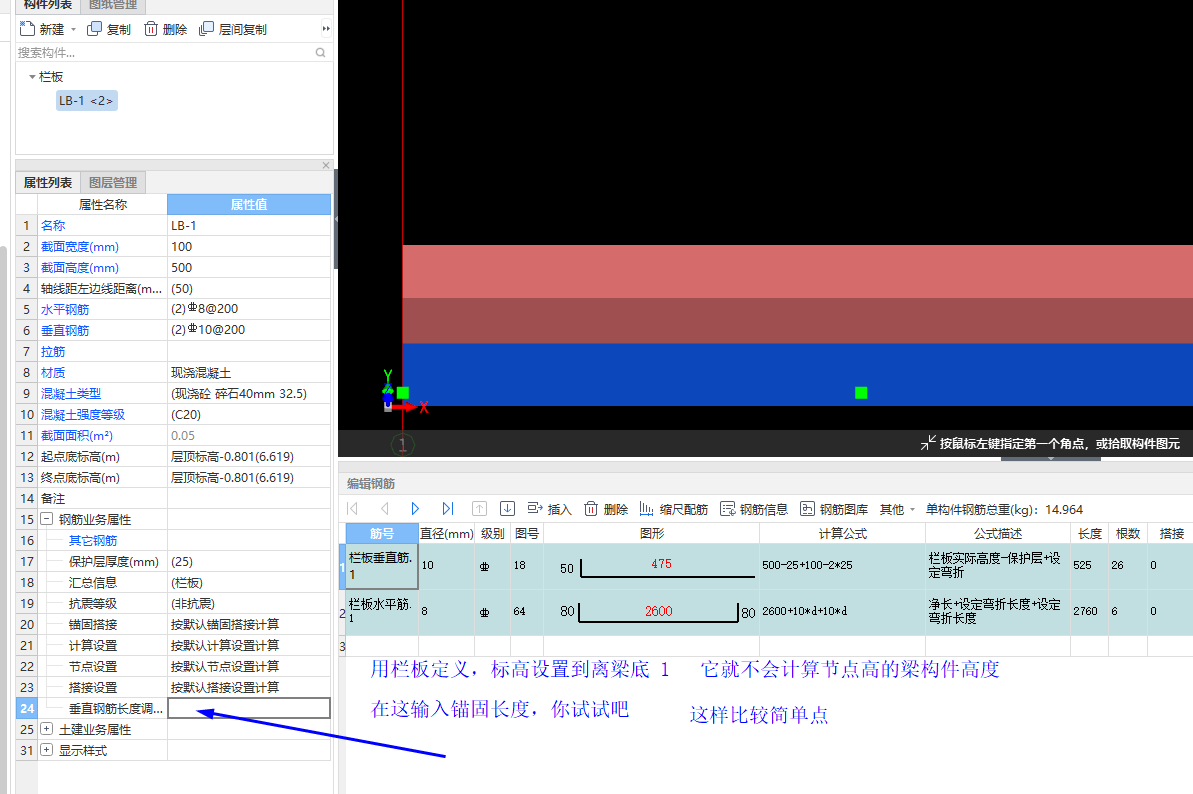Expand the 显示样式 group

click(x=46, y=750)
